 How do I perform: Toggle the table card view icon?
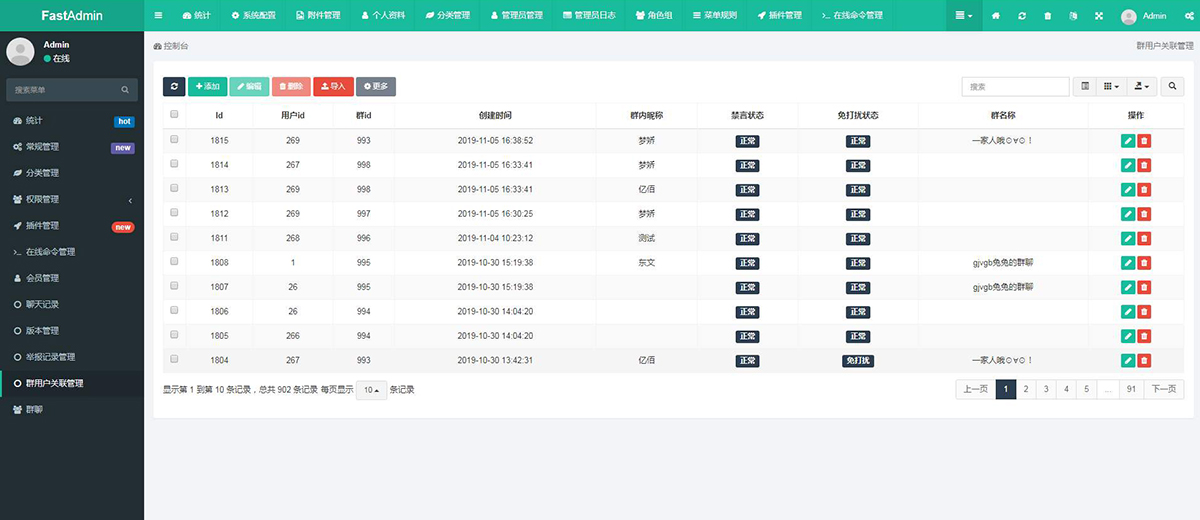pyautogui.click(x=1085, y=87)
